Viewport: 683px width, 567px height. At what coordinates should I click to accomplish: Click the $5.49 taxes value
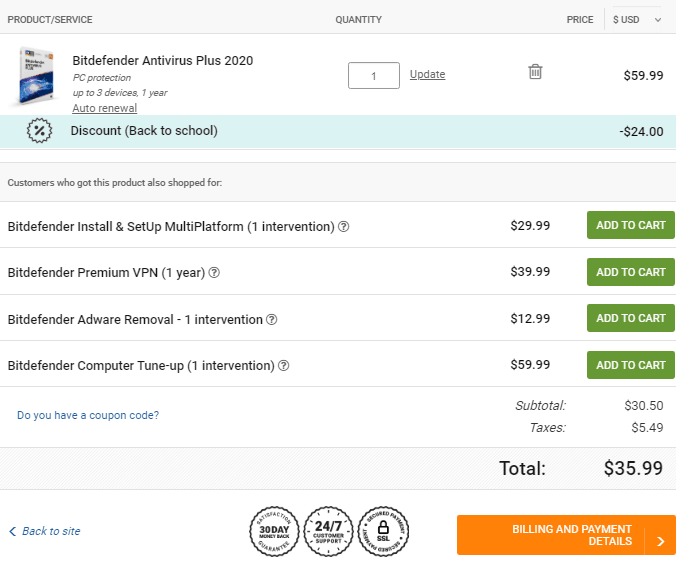[x=647, y=428]
